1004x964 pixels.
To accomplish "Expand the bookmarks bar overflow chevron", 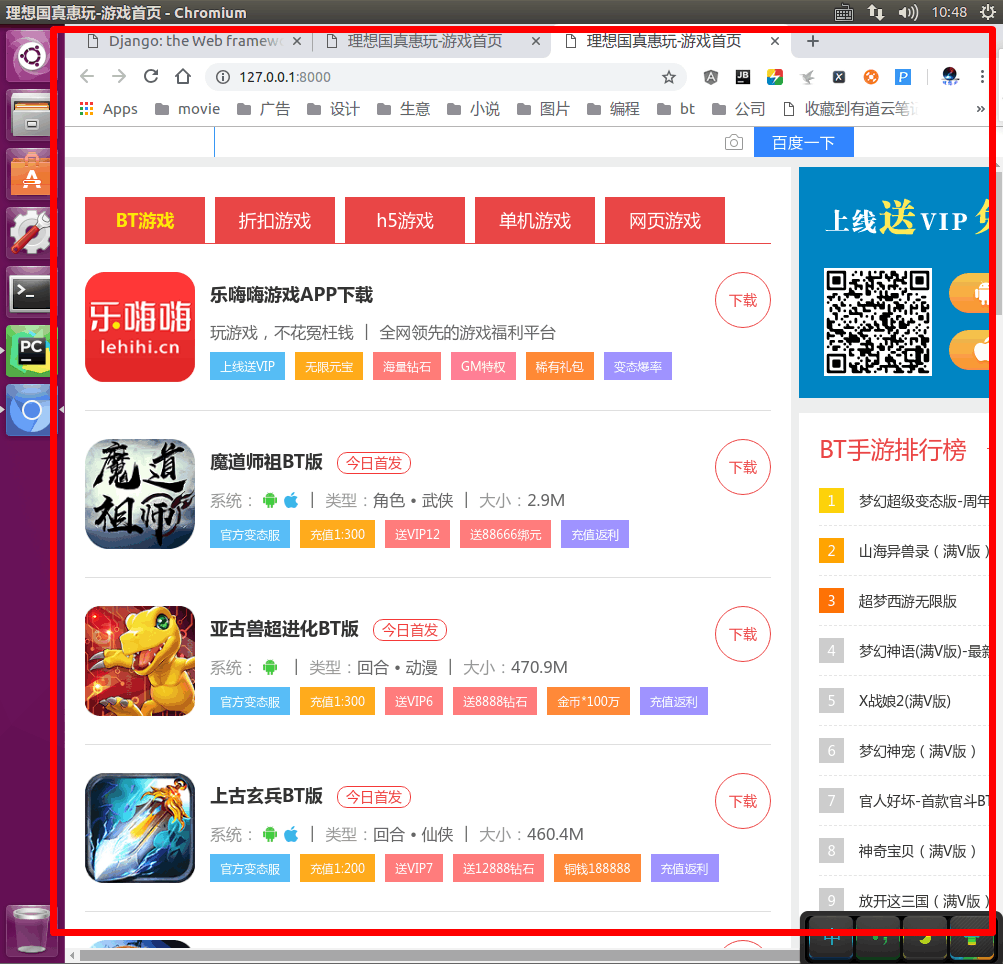I will coord(980,109).
